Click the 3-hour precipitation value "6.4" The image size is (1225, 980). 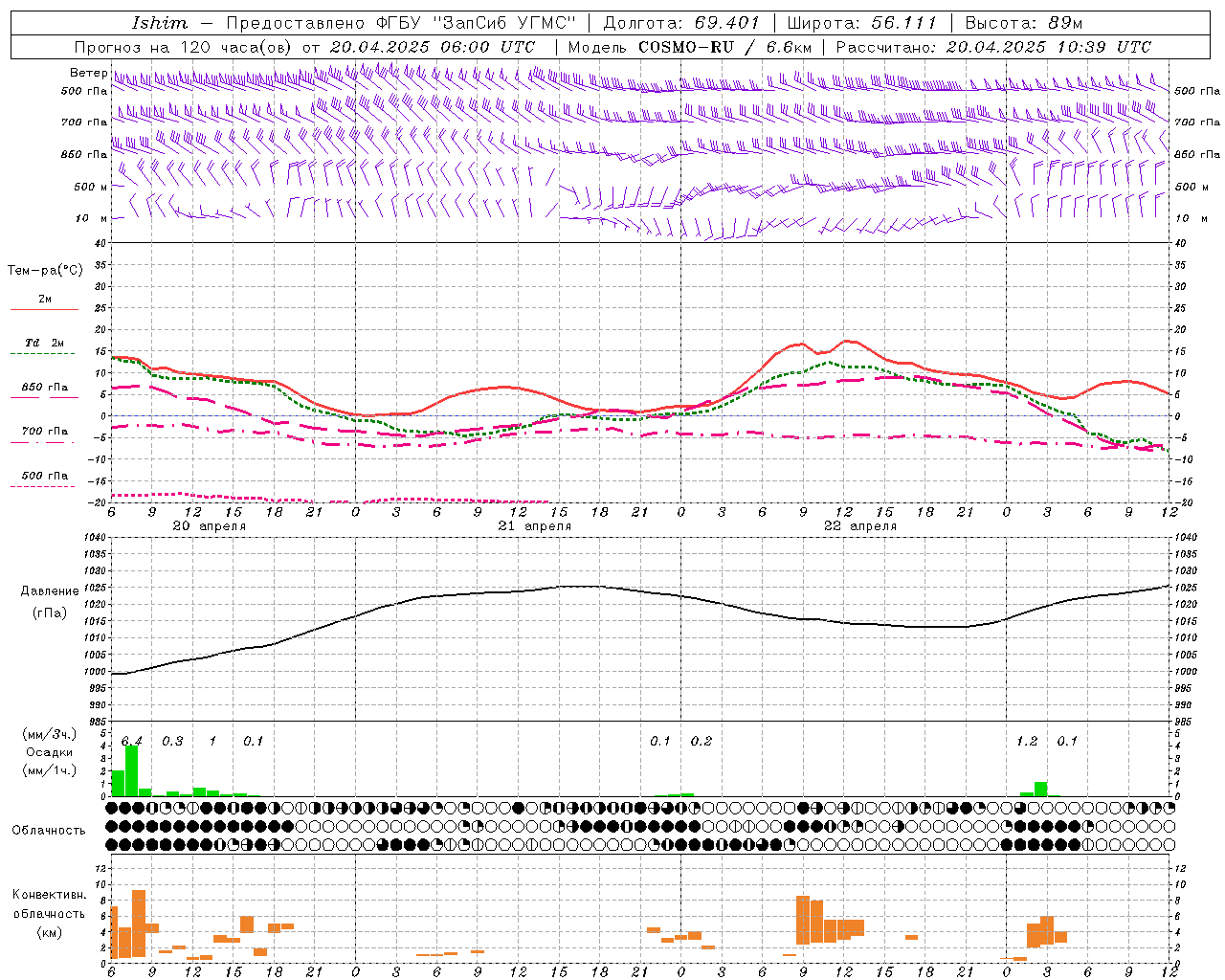click(132, 741)
